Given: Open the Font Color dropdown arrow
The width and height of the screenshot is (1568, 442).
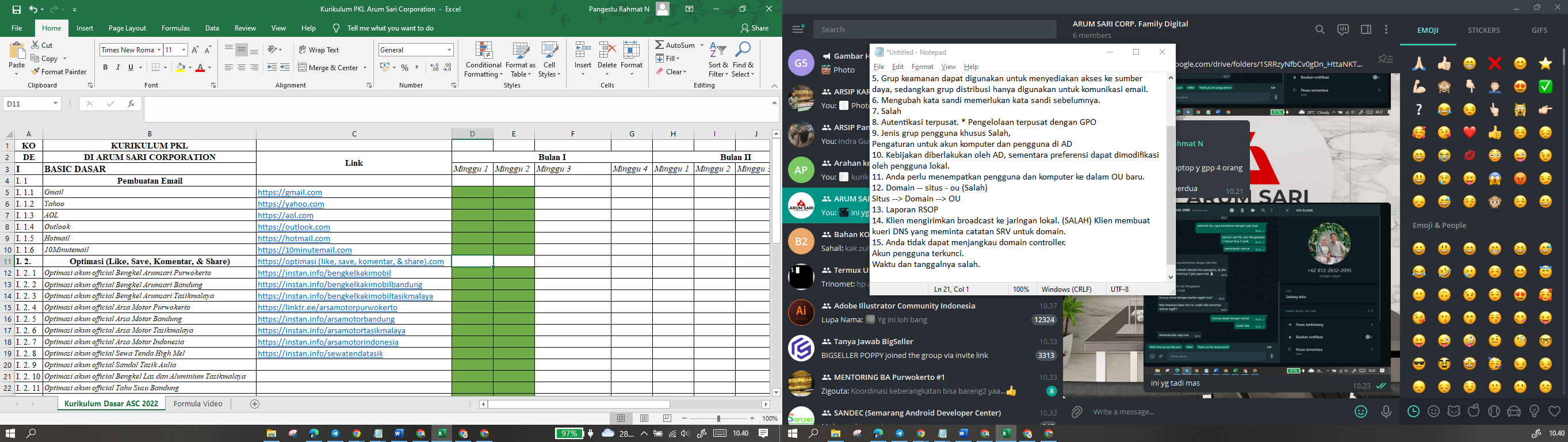Looking at the screenshot, I should click(209, 67).
